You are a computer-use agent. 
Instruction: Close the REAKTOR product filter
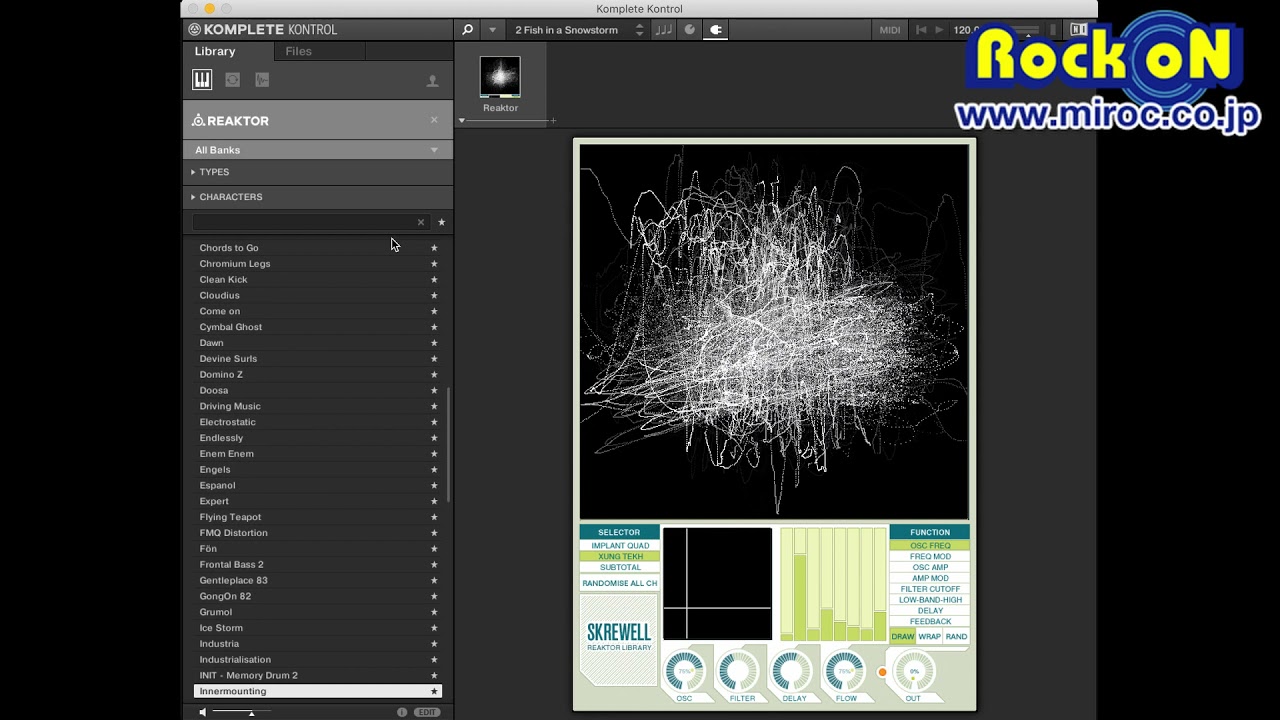click(434, 120)
